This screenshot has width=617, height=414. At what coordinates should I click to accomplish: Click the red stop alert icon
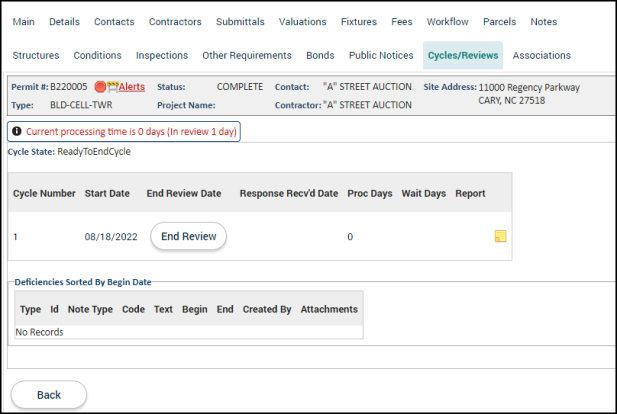(x=100, y=87)
